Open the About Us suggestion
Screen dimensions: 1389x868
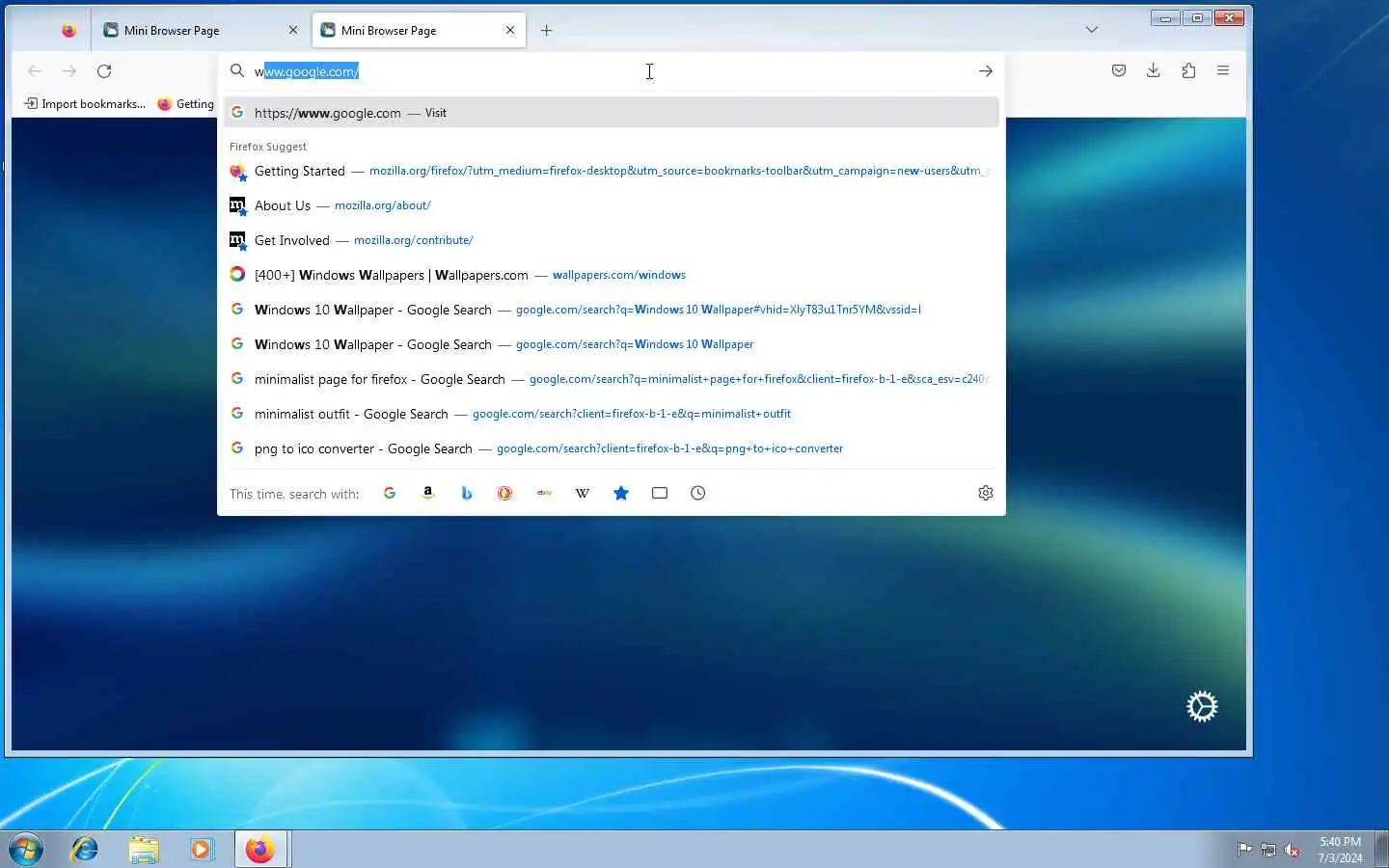612,205
